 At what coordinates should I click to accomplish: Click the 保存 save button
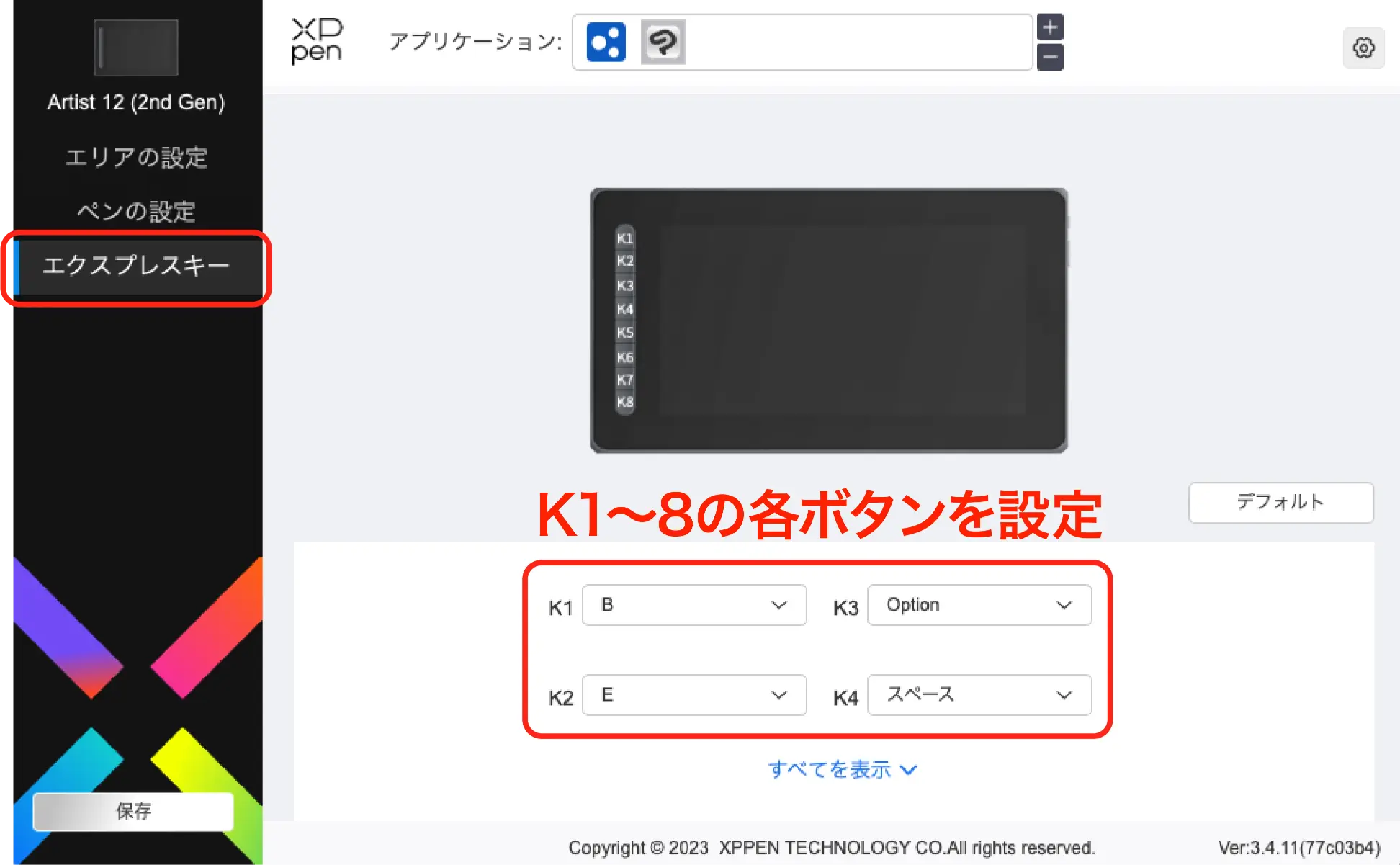click(x=133, y=812)
